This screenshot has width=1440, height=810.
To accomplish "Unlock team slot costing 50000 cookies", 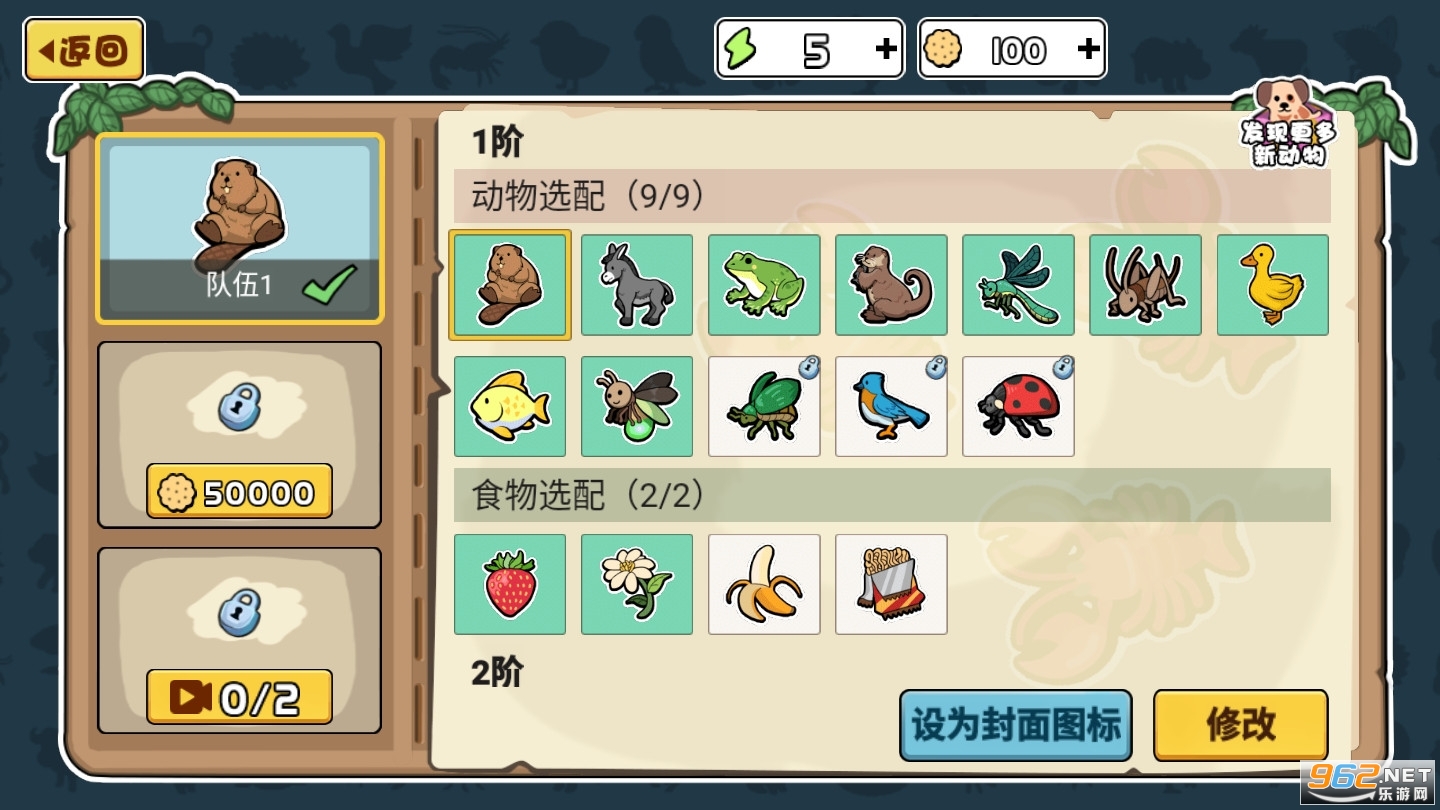I will tap(239, 491).
